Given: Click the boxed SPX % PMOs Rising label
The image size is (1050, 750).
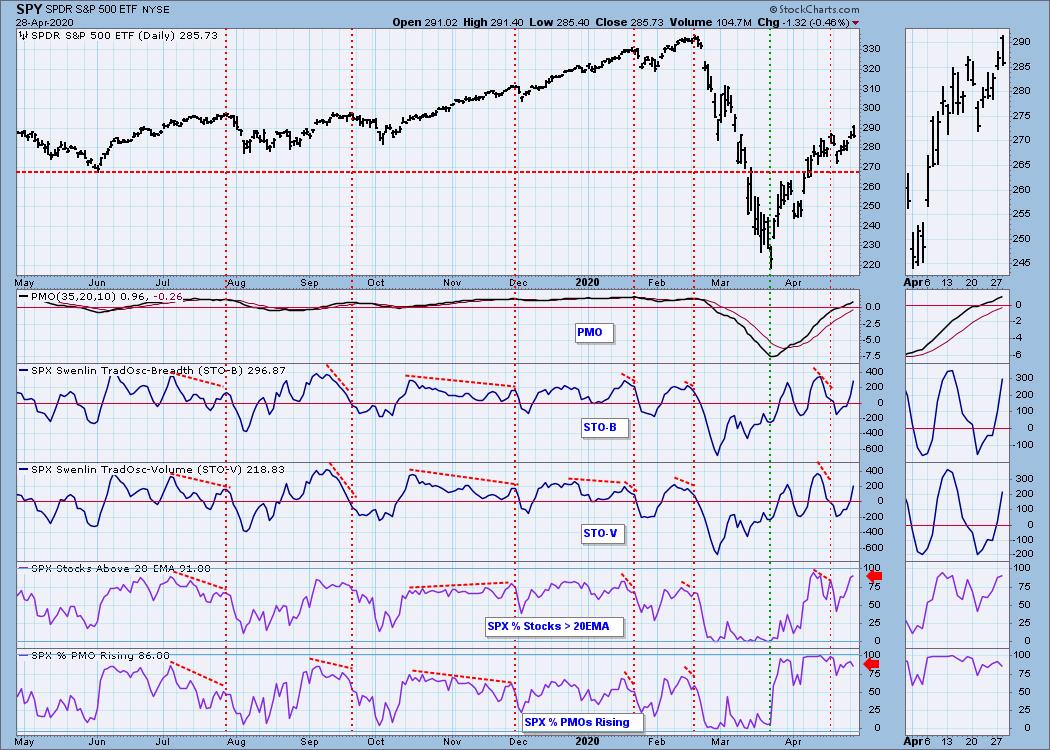Looking at the screenshot, I should 583,723.
